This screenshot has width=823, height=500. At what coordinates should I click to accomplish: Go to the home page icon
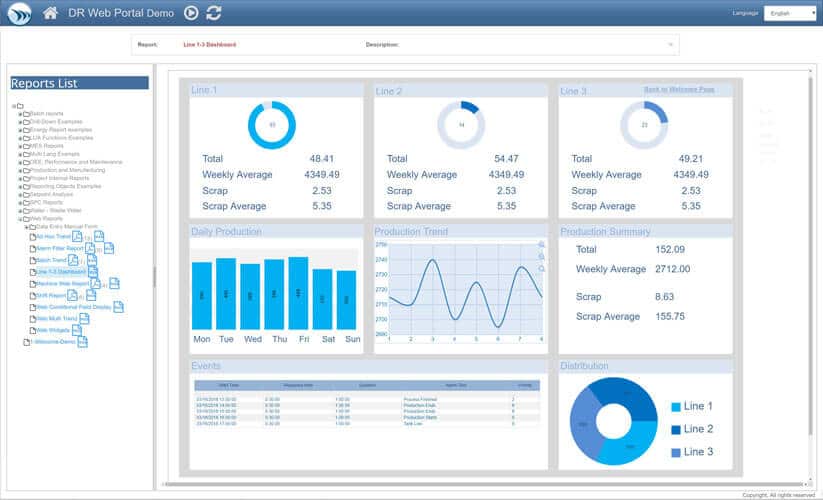(x=50, y=13)
